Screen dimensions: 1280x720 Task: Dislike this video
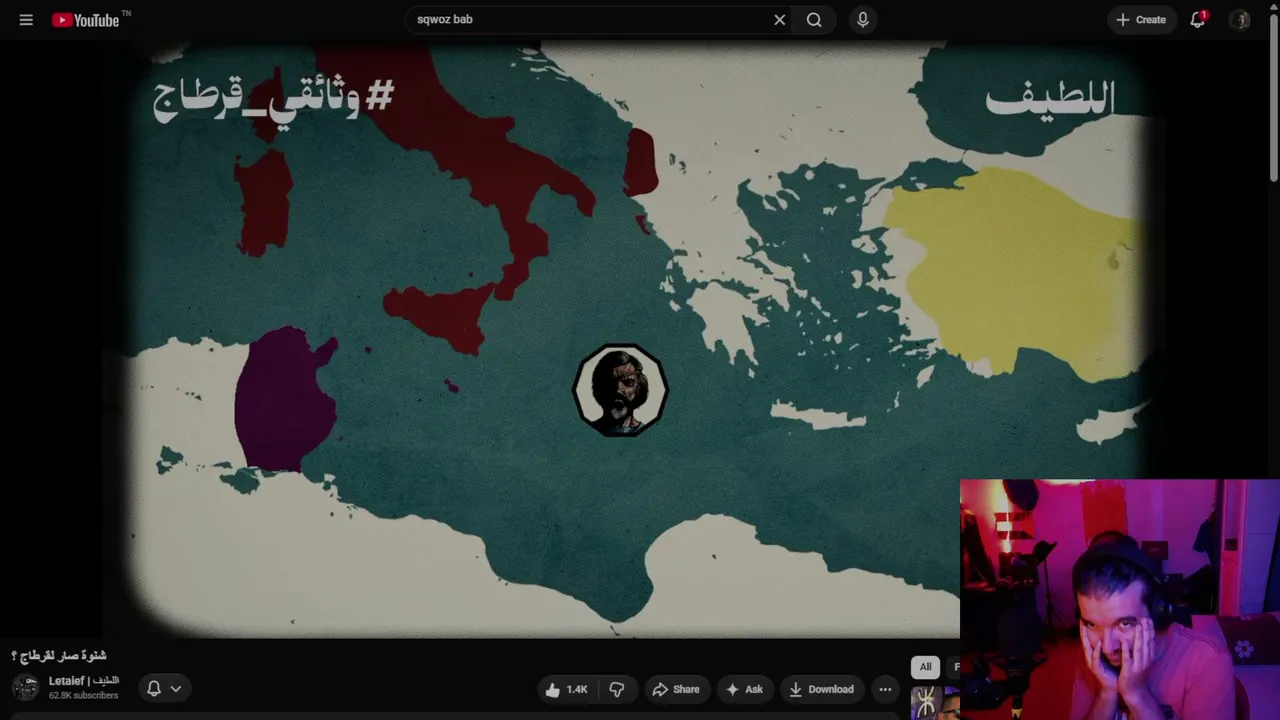[617, 689]
